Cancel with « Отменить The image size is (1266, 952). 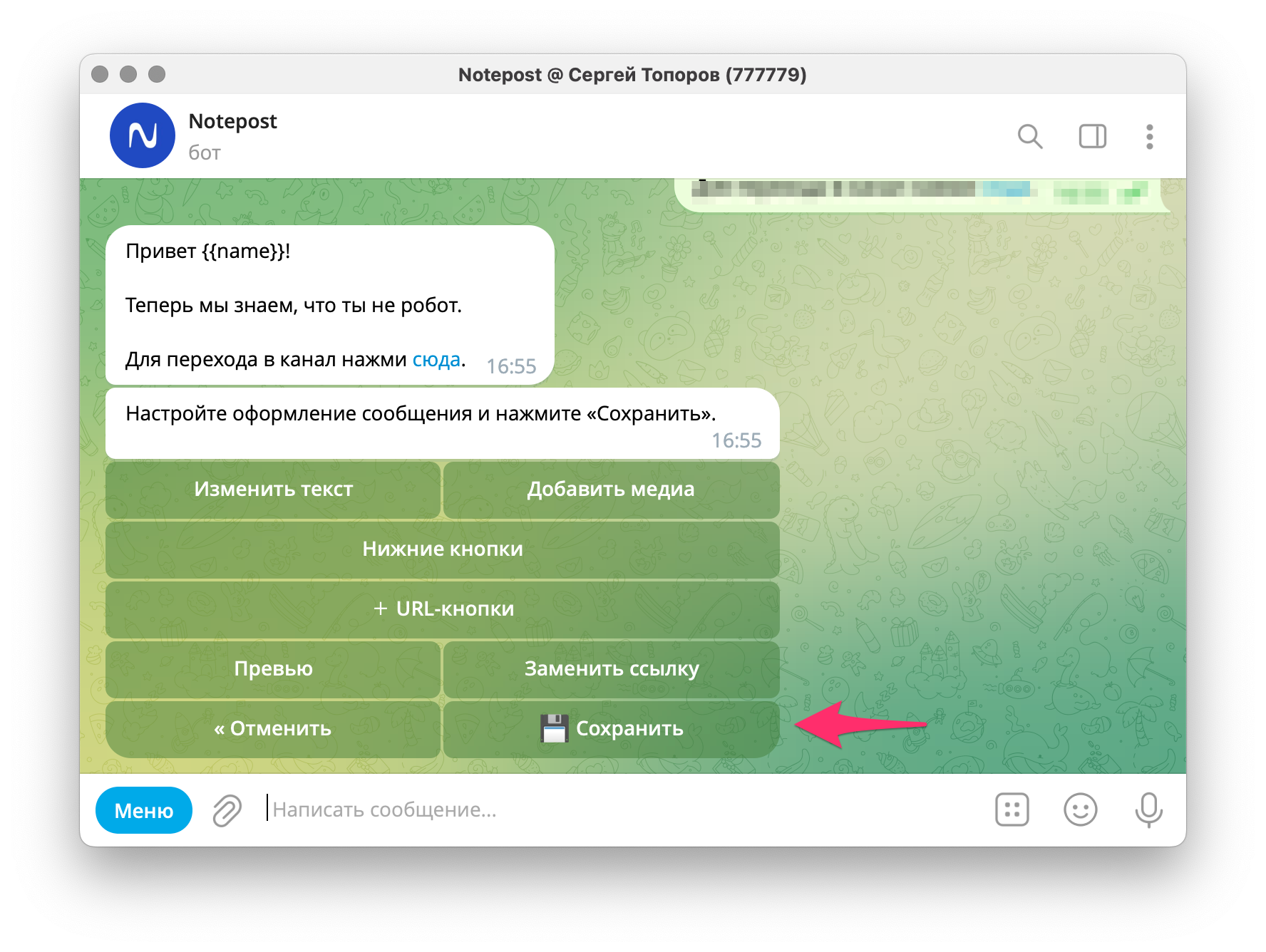point(273,729)
